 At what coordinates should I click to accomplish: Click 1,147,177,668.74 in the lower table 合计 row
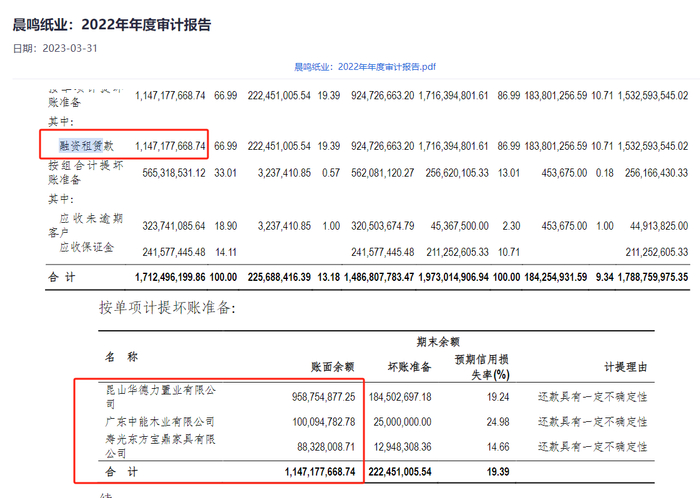[x=320, y=472]
